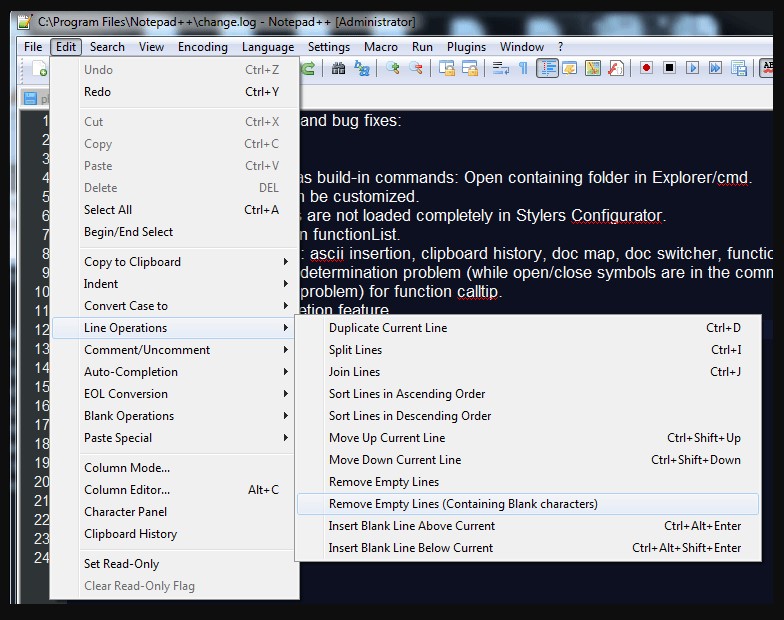Screen dimensions: 784x620
Task: Click the Playback macro icon
Action: coord(692,68)
